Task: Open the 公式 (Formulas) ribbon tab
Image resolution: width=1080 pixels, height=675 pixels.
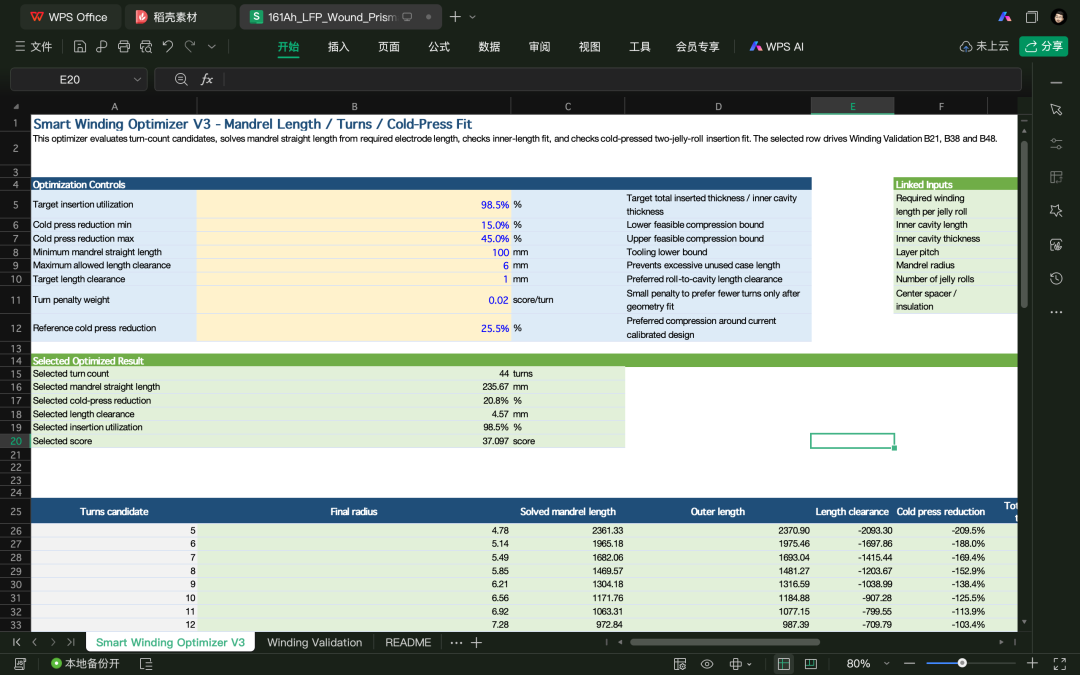Action: 439,46
